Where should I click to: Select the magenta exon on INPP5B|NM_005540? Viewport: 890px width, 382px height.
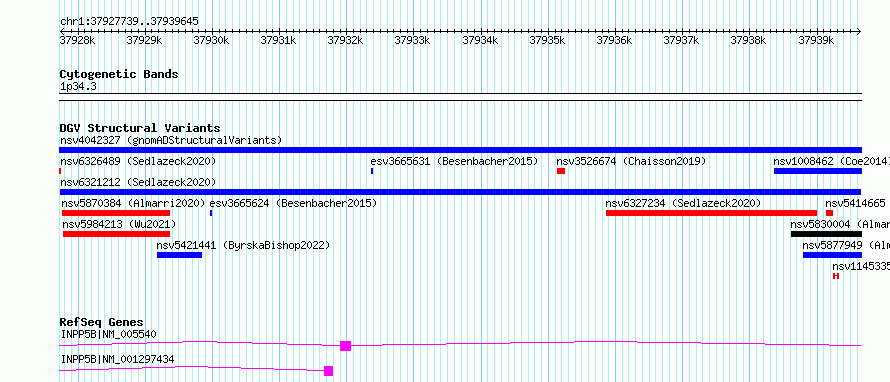[x=346, y=346]
